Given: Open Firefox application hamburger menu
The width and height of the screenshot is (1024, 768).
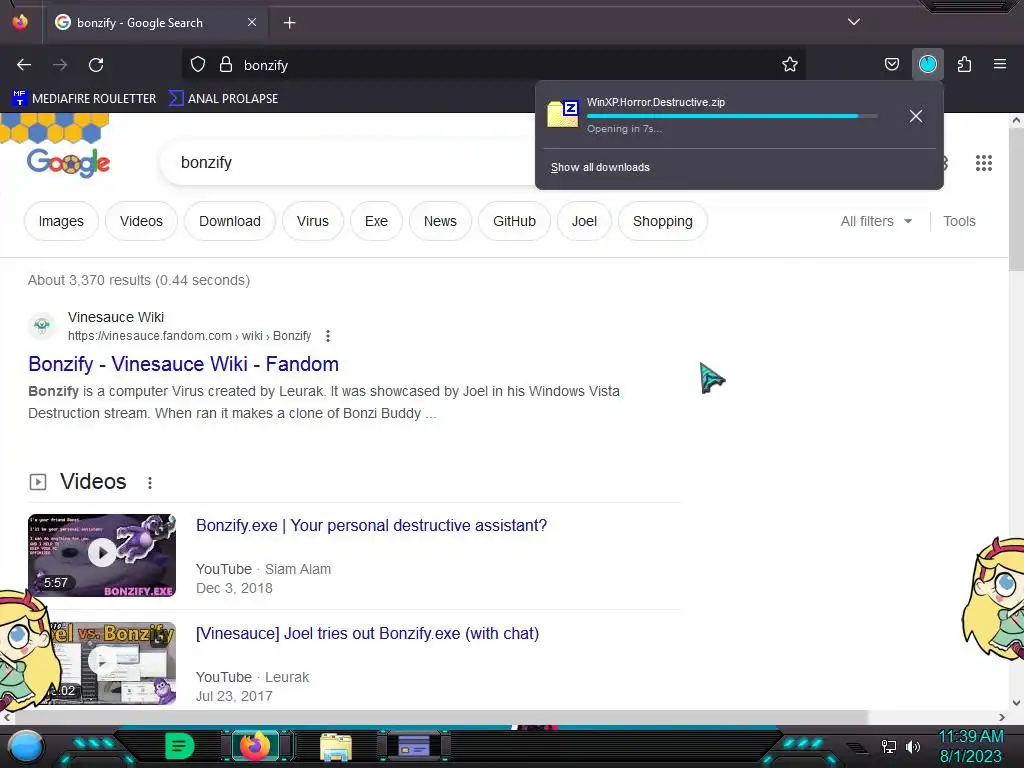Looking at the screenshot, I should click(1000, 65).
